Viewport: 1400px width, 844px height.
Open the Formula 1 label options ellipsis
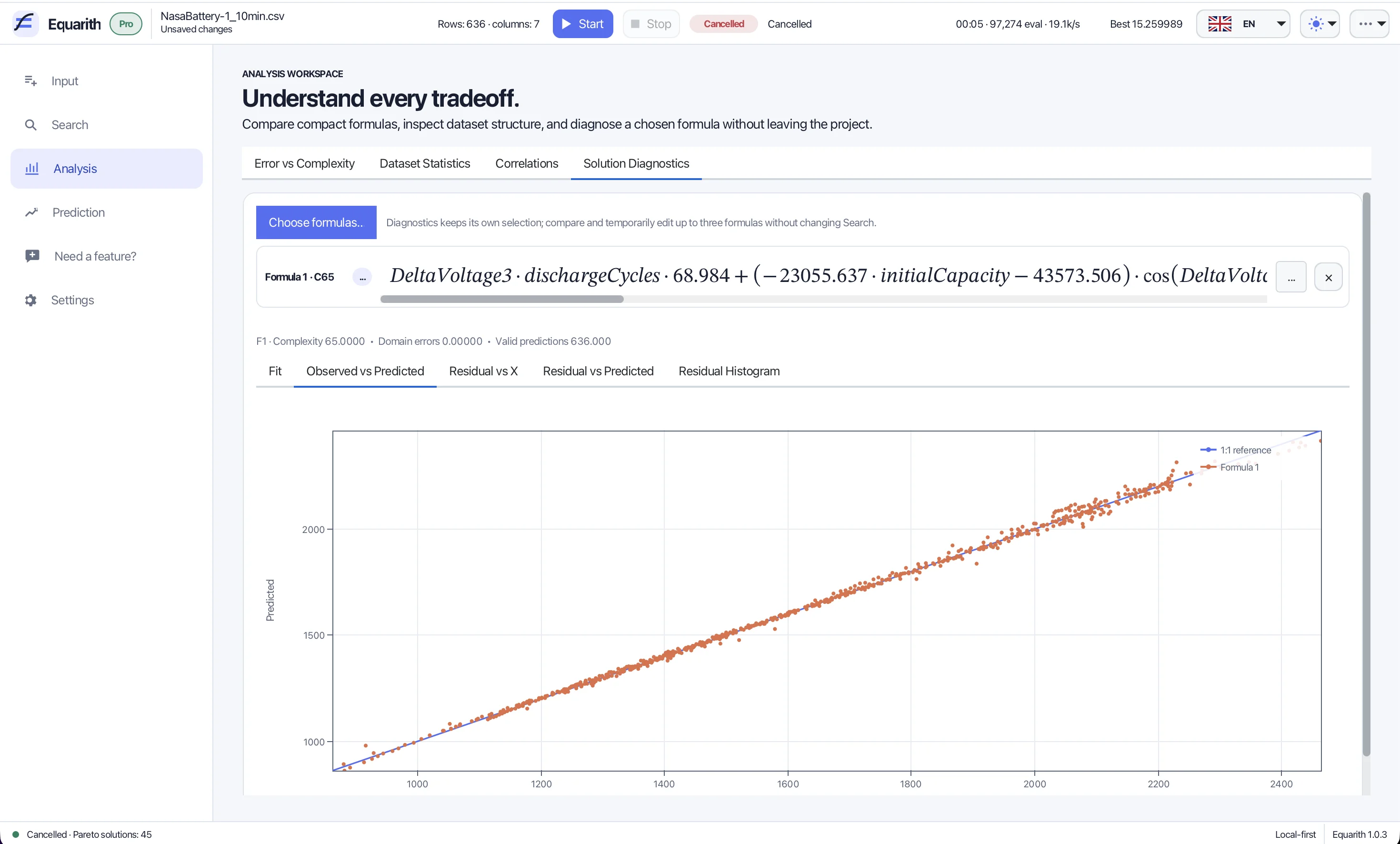(x=362, y=277)
